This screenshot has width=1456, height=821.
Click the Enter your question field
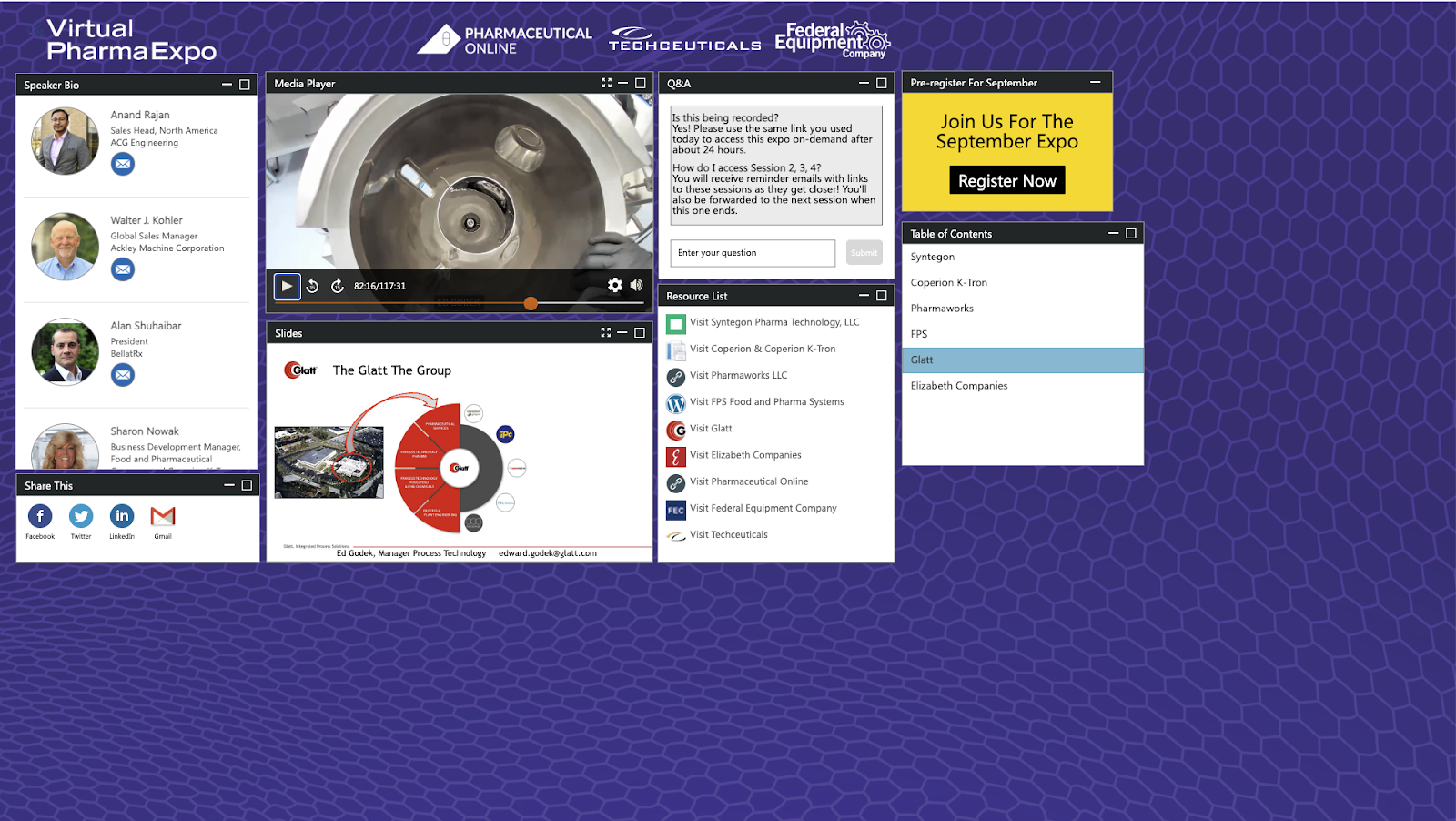(x=753, y=253)
